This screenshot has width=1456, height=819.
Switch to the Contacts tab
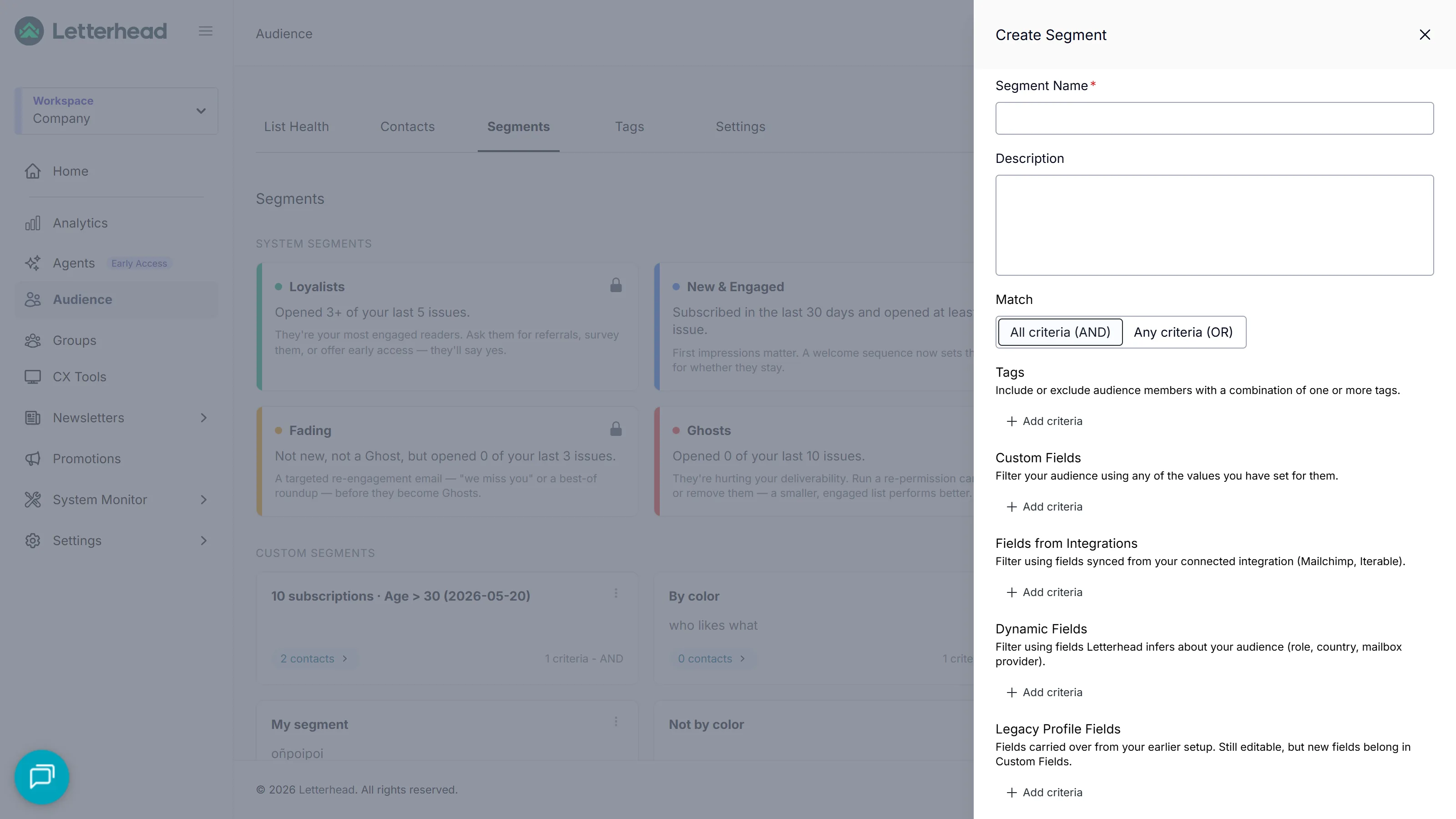[x=408, y=126]
